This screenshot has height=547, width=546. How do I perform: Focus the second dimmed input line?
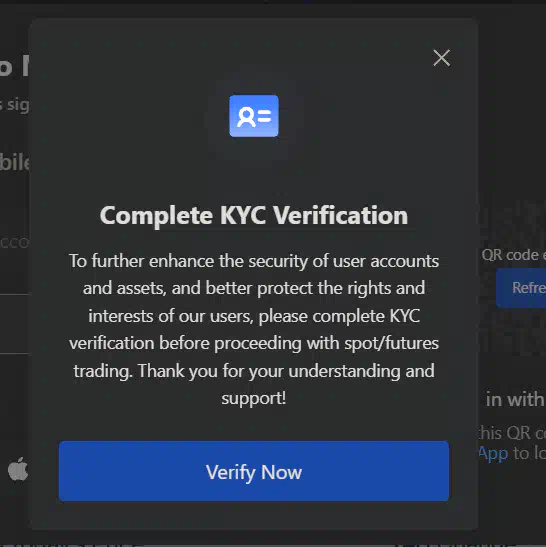15,324
